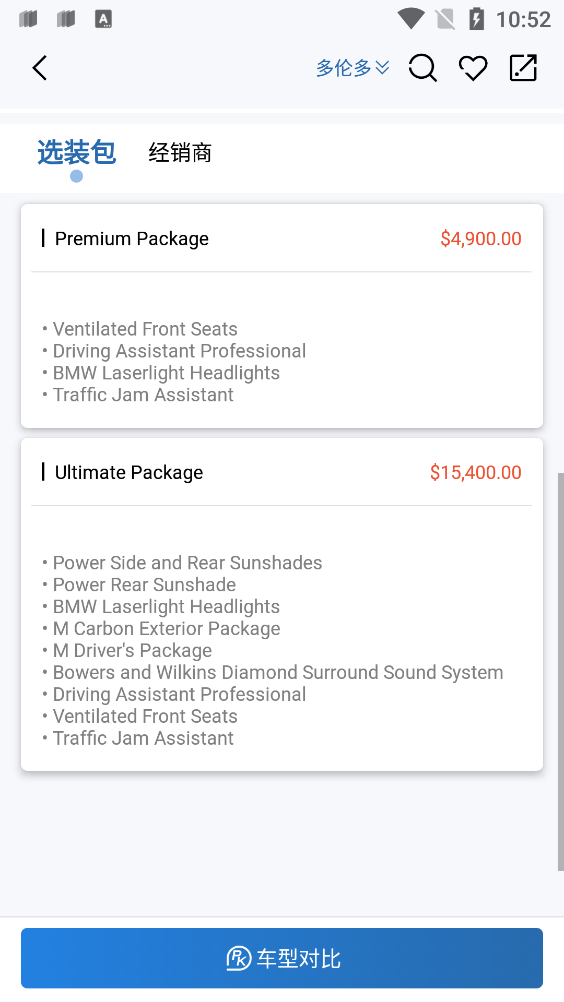The width and height of the screenshot is (564, 1002).
Task: Tap the keyboard A notification icon
Action: pos(103,19)
